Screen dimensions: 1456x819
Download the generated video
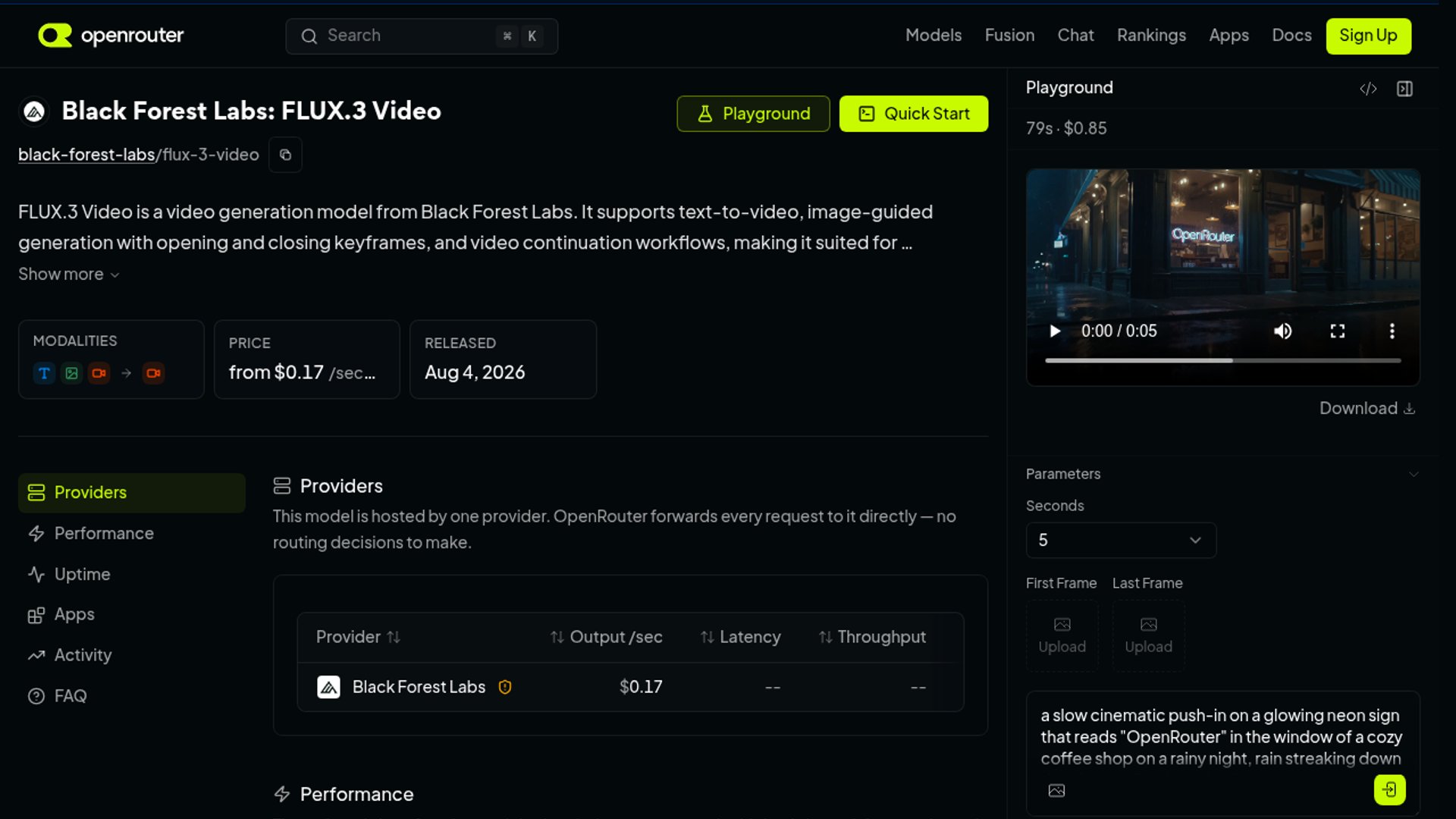[1367, 409]
